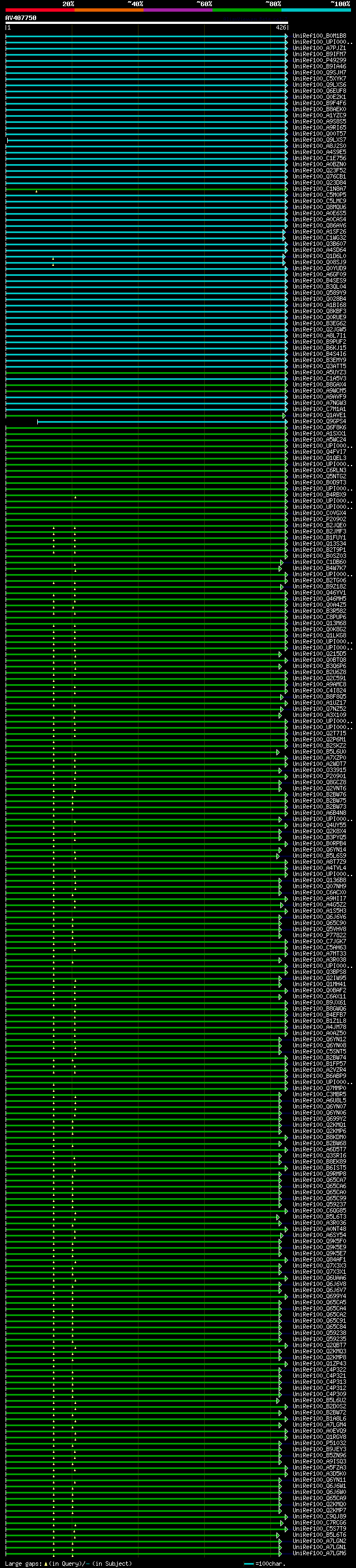Select the UniRef100_P20902 label

[319, 519]
